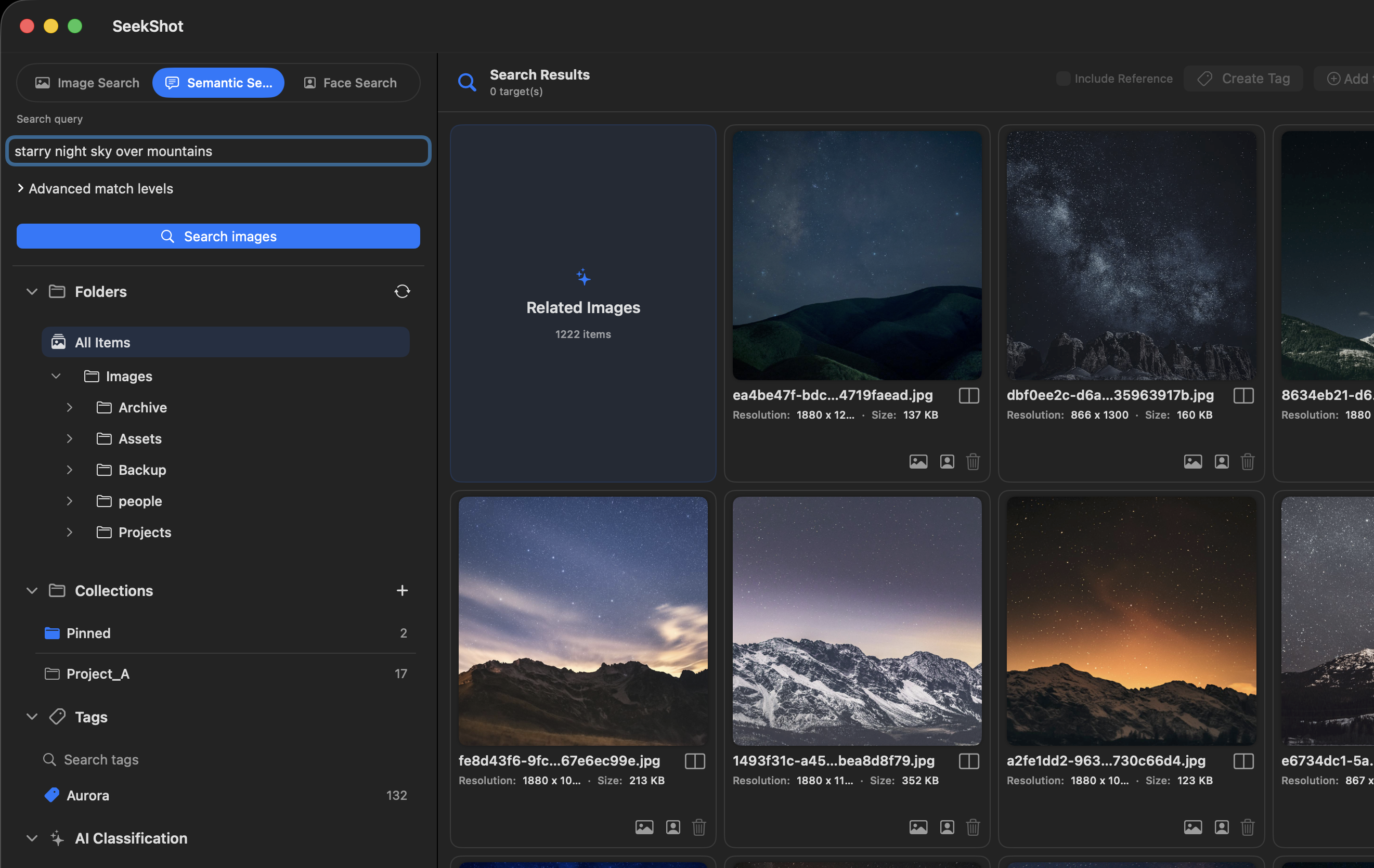The height and width of the screenshot is (868, 1374).
Task: Open the snowy mountain thumbnail 1493f31c-a45
Action: [857, 621]
